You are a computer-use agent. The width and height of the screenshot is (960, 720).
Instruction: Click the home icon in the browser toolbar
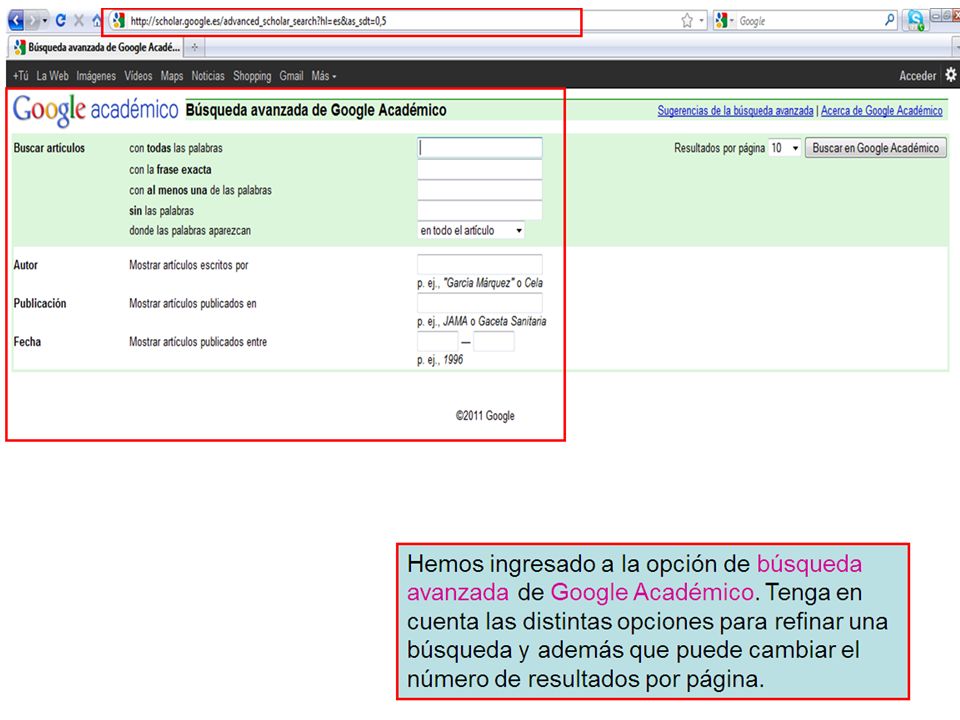[x=97, y=20]
